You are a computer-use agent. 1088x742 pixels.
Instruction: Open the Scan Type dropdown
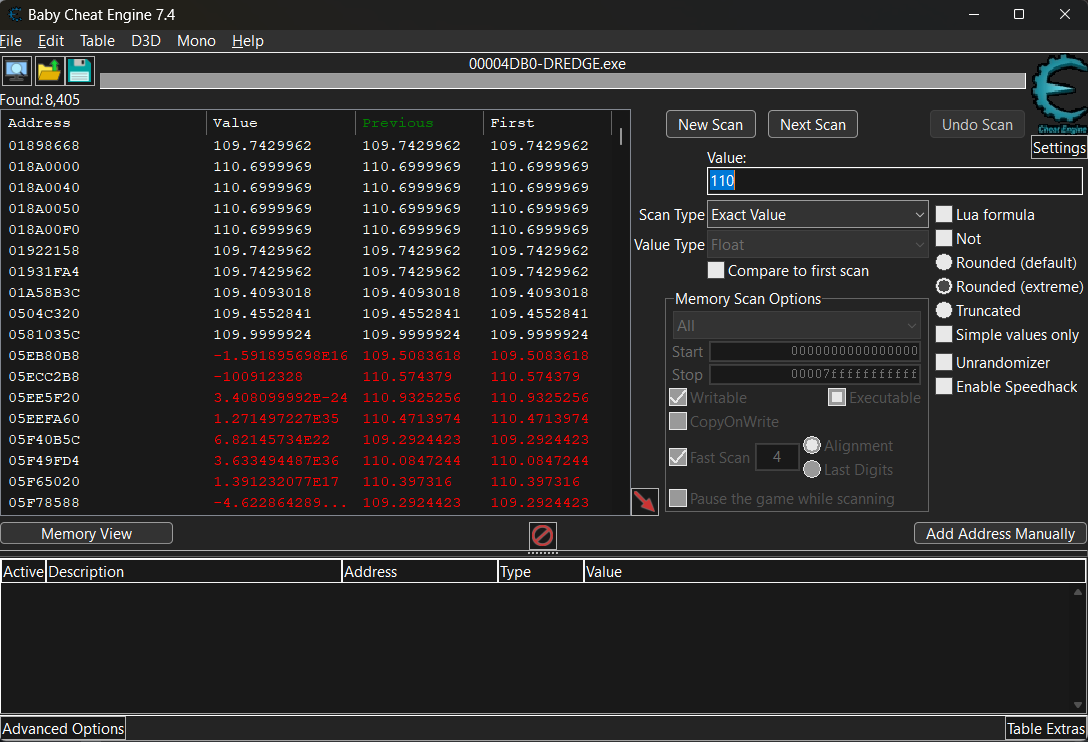click(817, 215)
